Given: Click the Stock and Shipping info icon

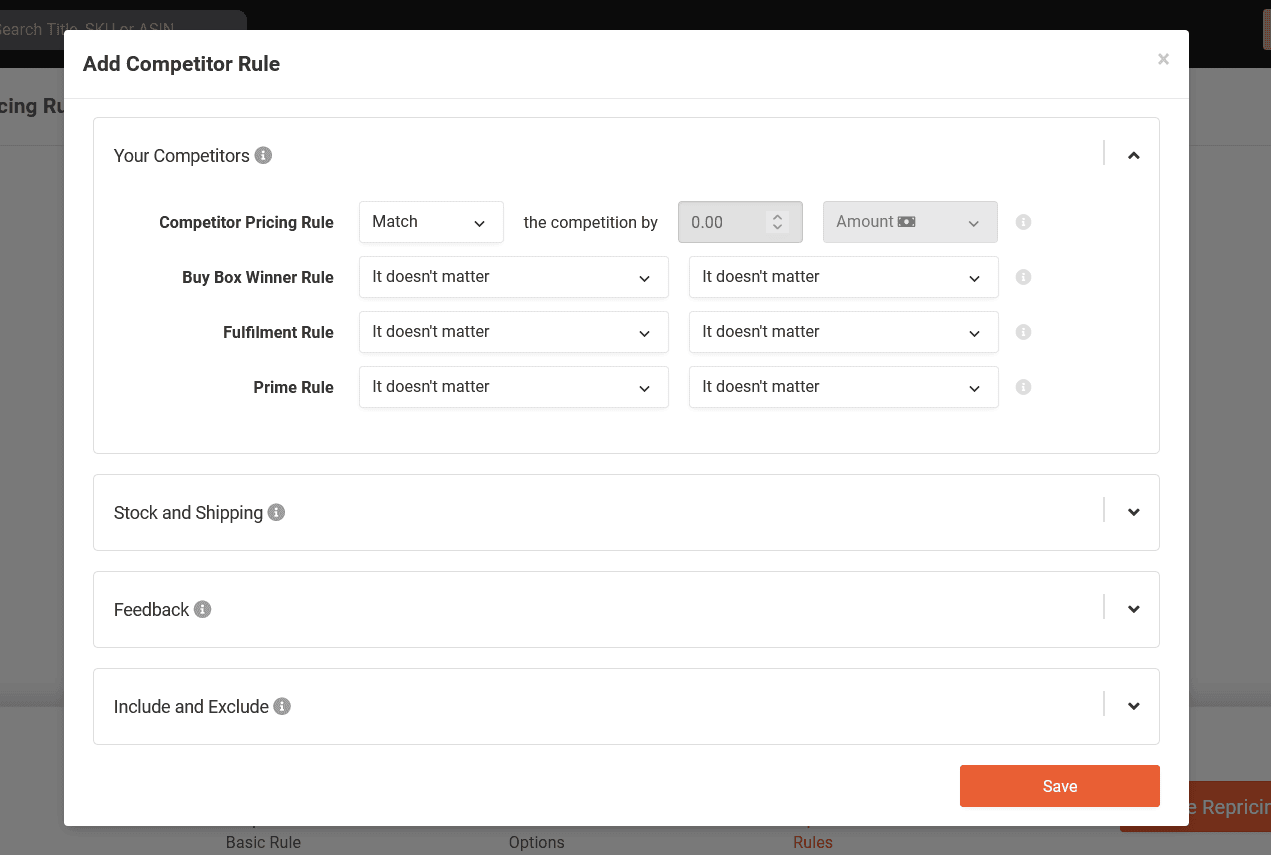Looking at the screenshot, I should pos(277,512).
